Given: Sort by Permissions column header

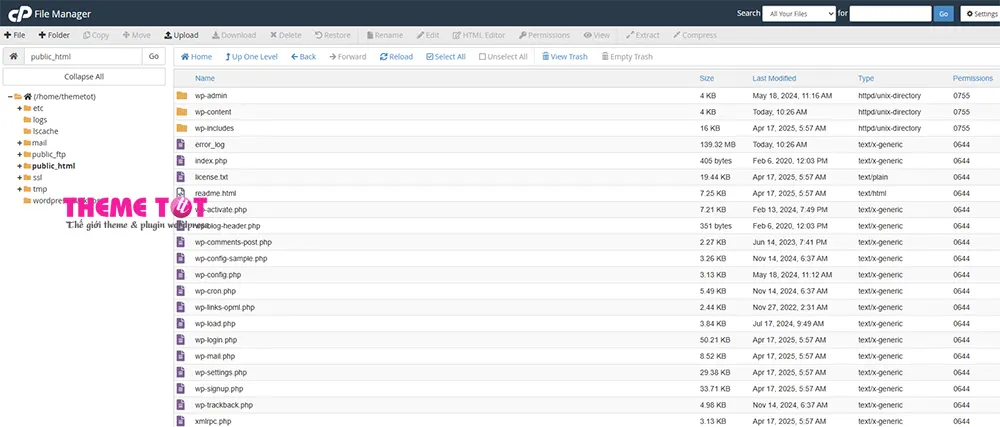Looking at the screenshot, I should click(x=973, y=78).
